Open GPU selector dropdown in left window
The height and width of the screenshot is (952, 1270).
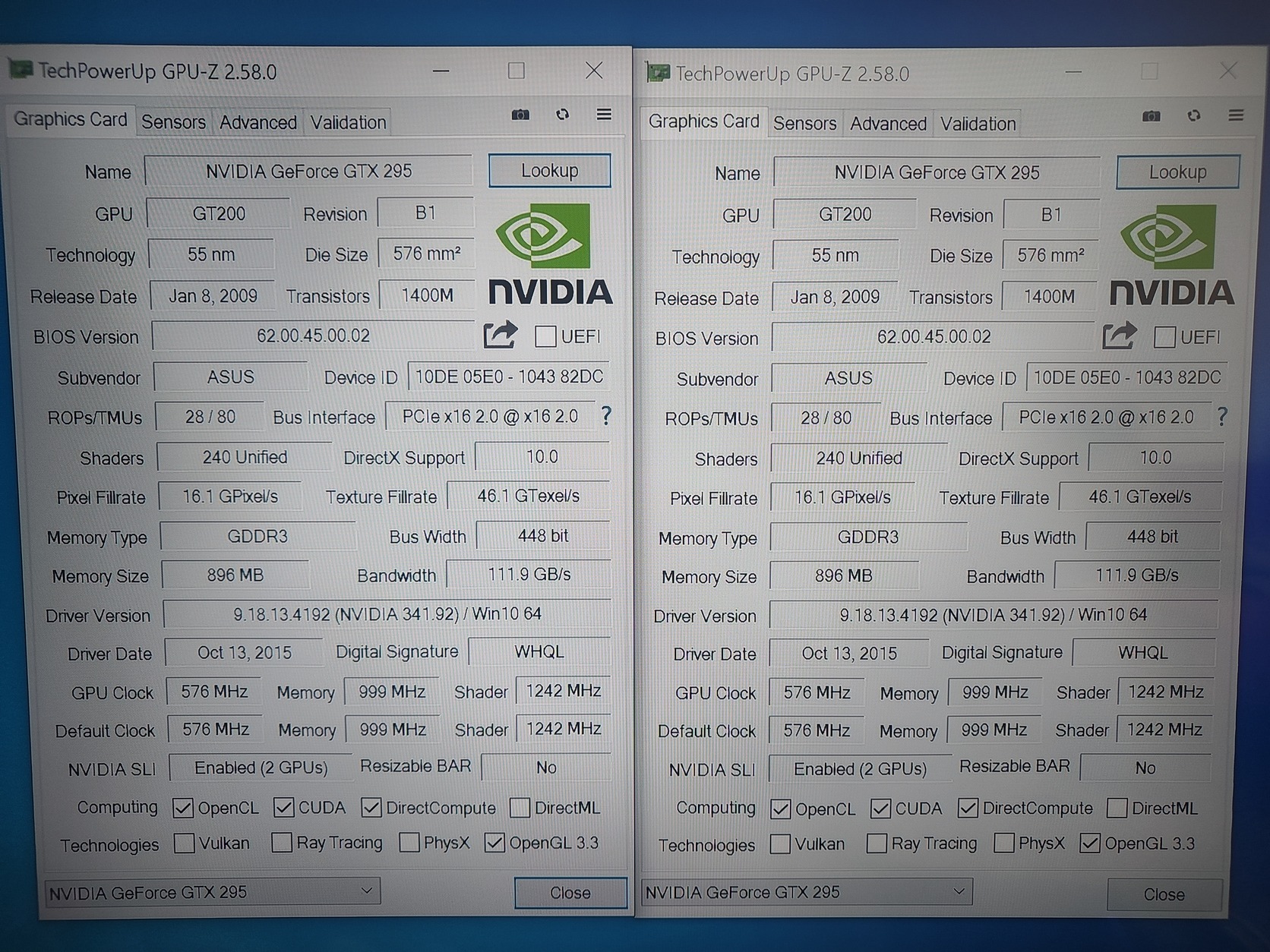click(x=213, y=892)
